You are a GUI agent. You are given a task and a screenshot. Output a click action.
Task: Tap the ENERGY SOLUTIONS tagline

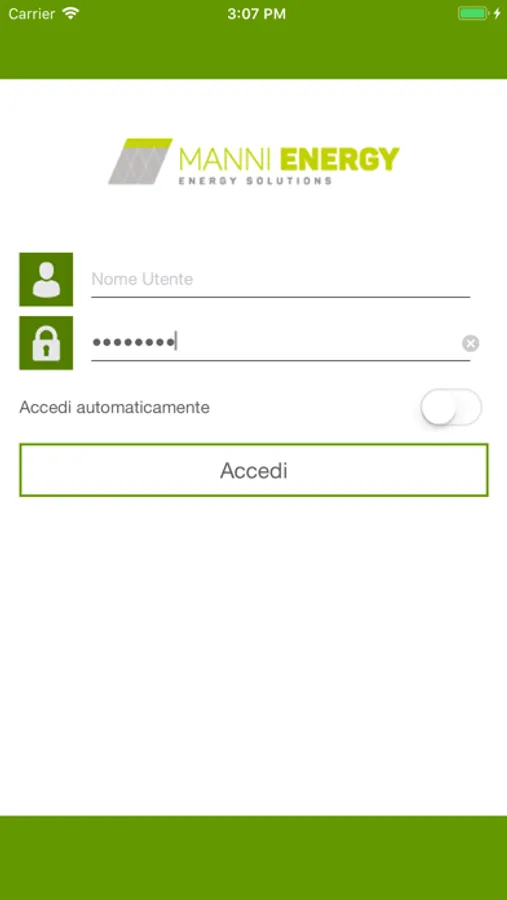[256, 181]
